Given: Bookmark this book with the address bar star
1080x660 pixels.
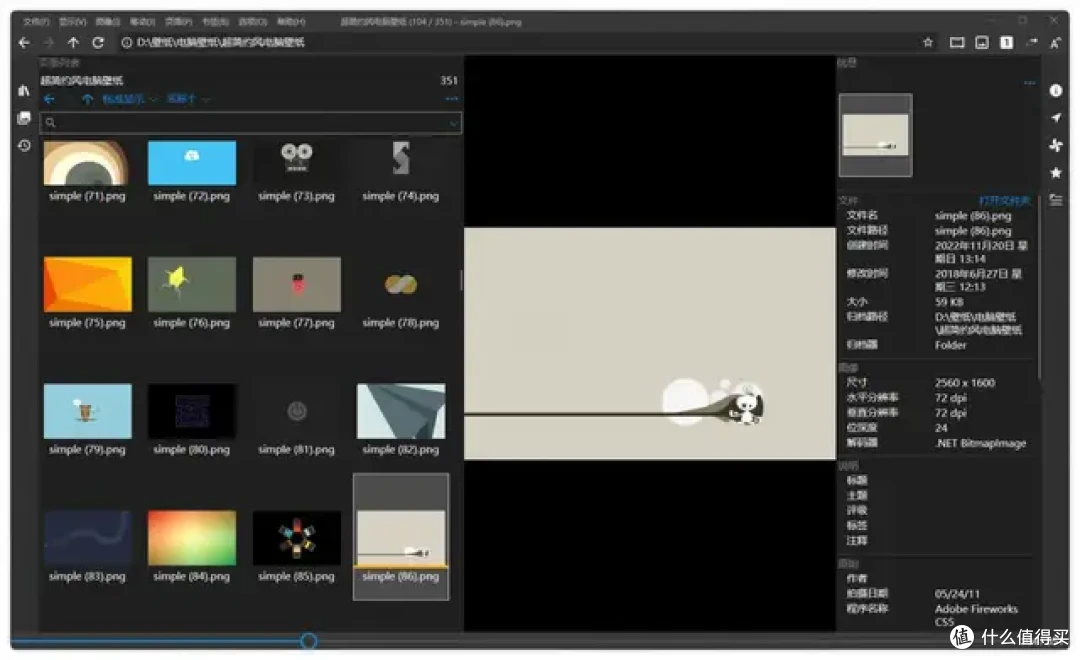Looking at the screenshot, I should point(928,43).
